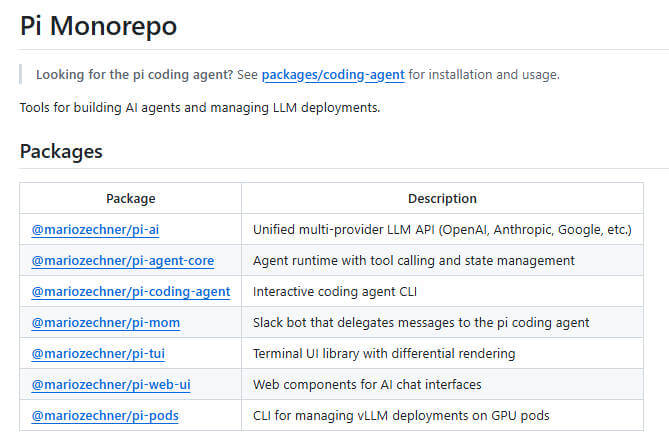The height and width of the screenshot is (447, 669).
Task: Click 'Unified multi-provider LLM API' description cell
Action: coord(442,229)
